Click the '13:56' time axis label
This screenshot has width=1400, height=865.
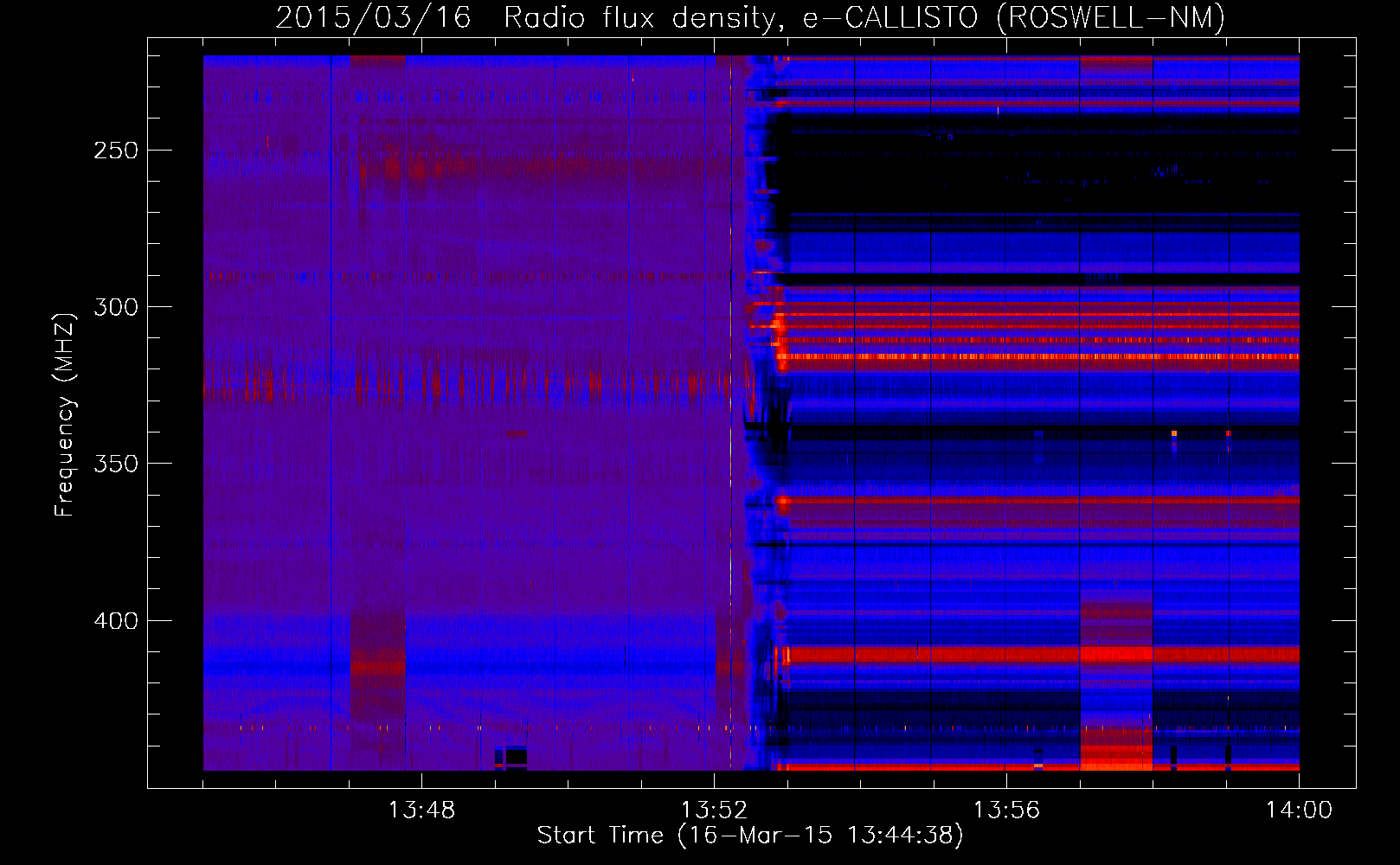pos(1006,811)
